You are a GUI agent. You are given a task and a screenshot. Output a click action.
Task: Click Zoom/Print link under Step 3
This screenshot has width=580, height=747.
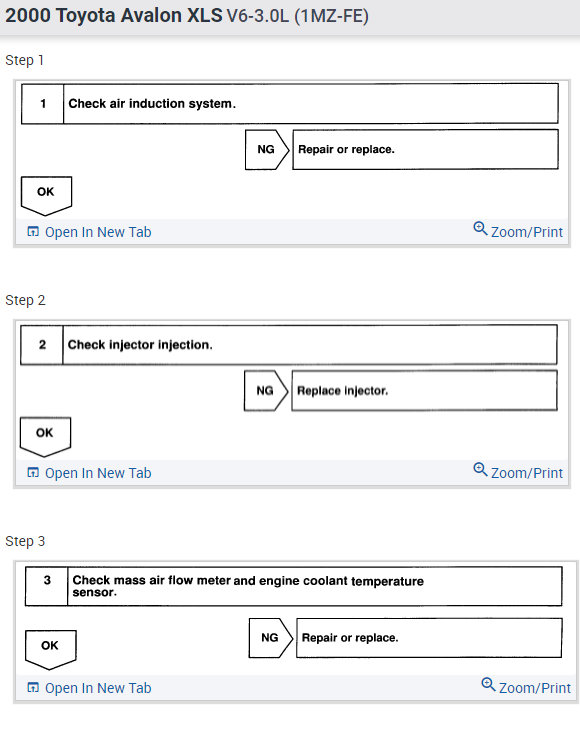tap(535, 688)
